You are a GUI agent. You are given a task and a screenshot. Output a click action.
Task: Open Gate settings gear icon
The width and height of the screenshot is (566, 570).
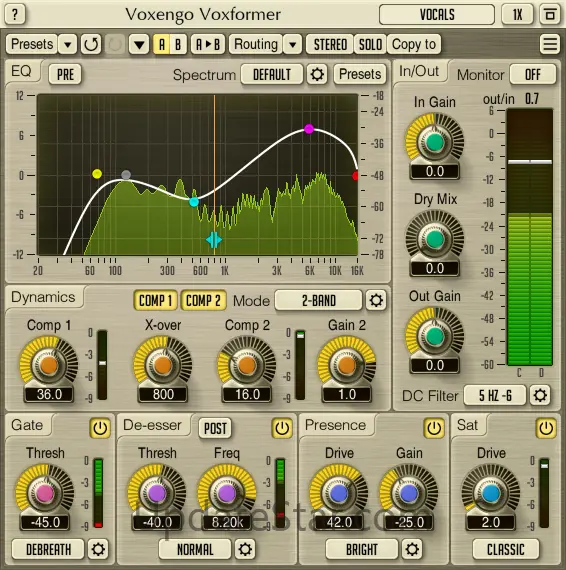(x=98, y=549)
